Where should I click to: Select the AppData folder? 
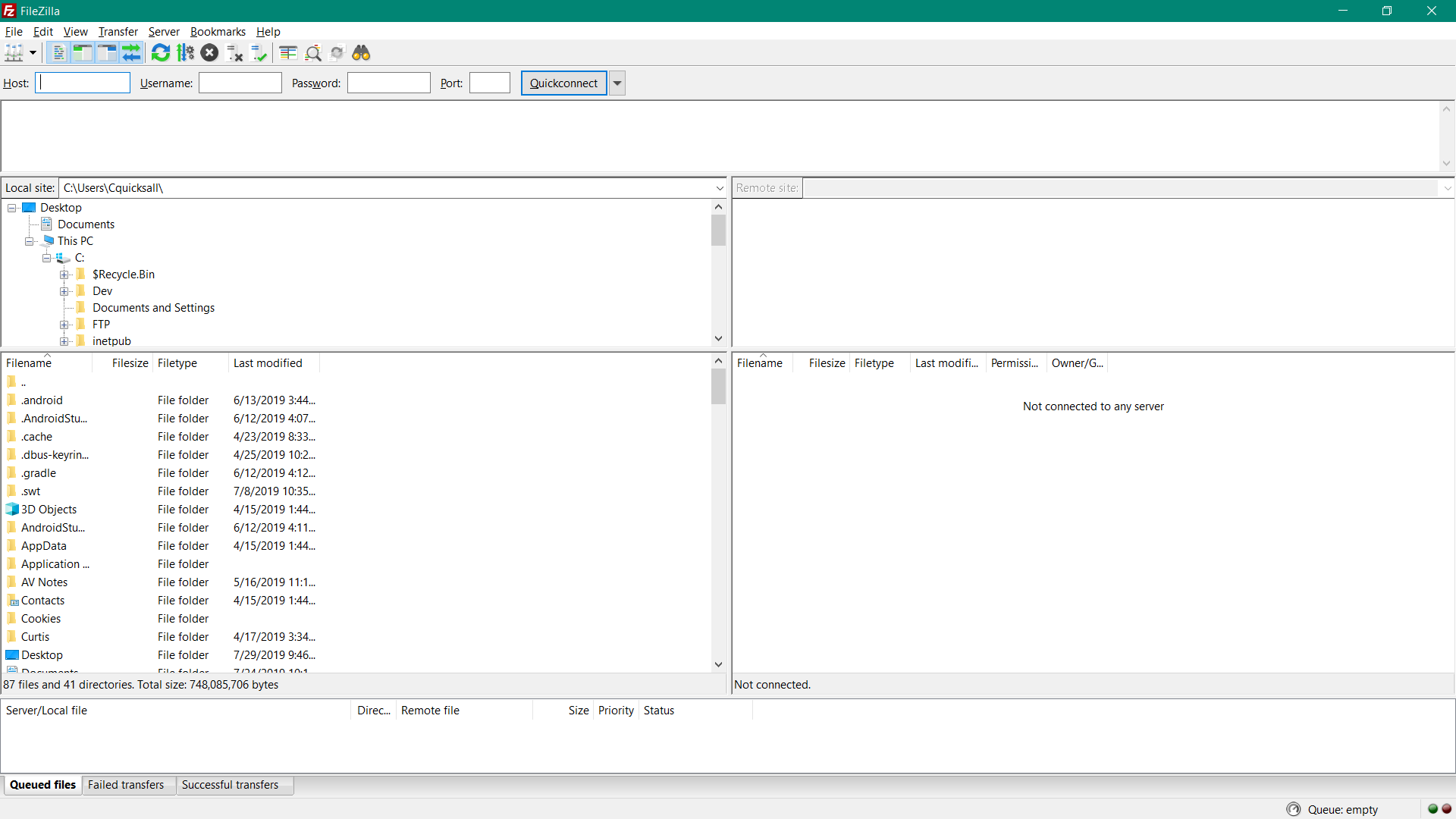tap(44, 546)
